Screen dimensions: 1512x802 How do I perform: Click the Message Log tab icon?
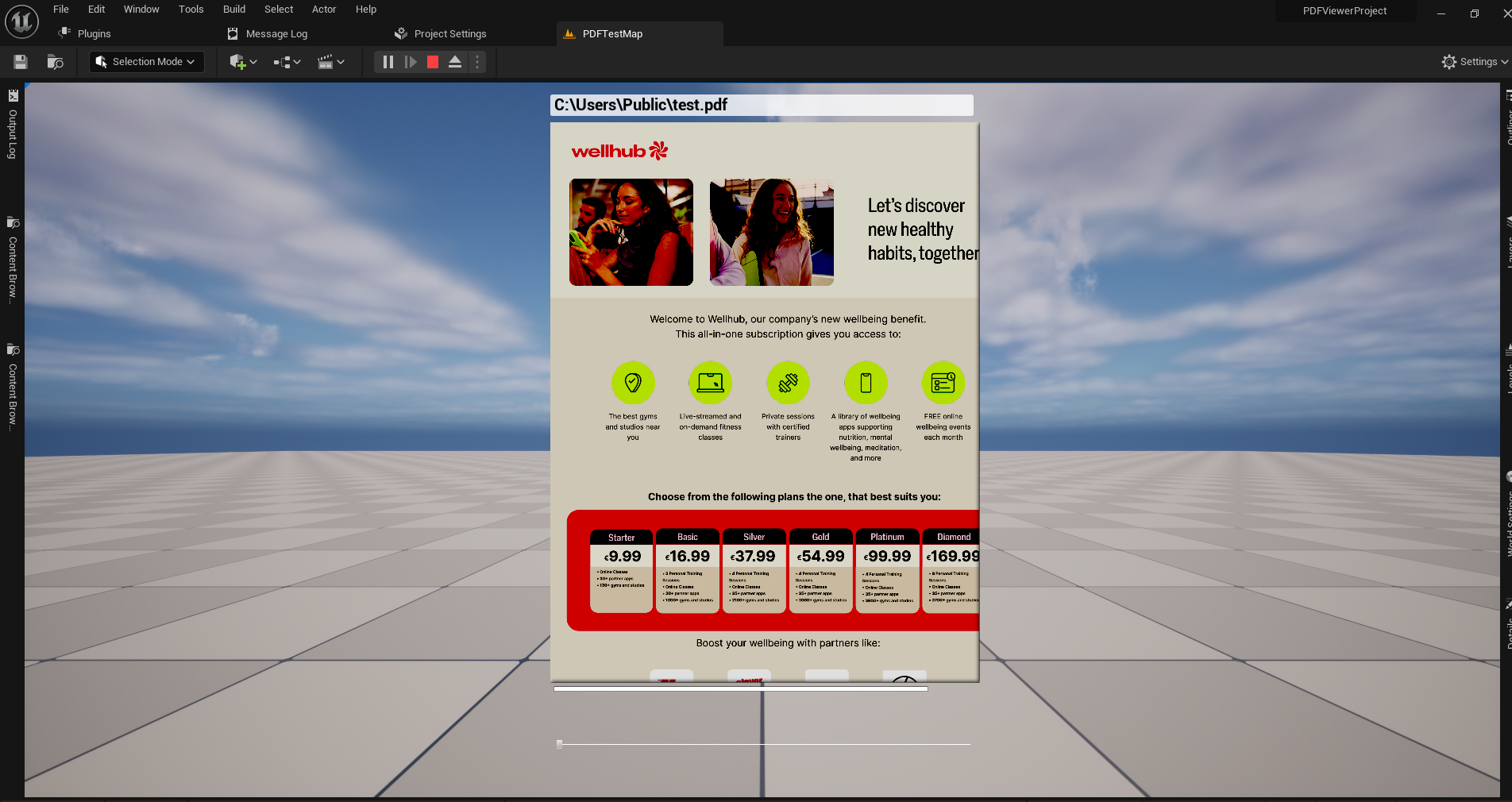[x=233, y=33]
